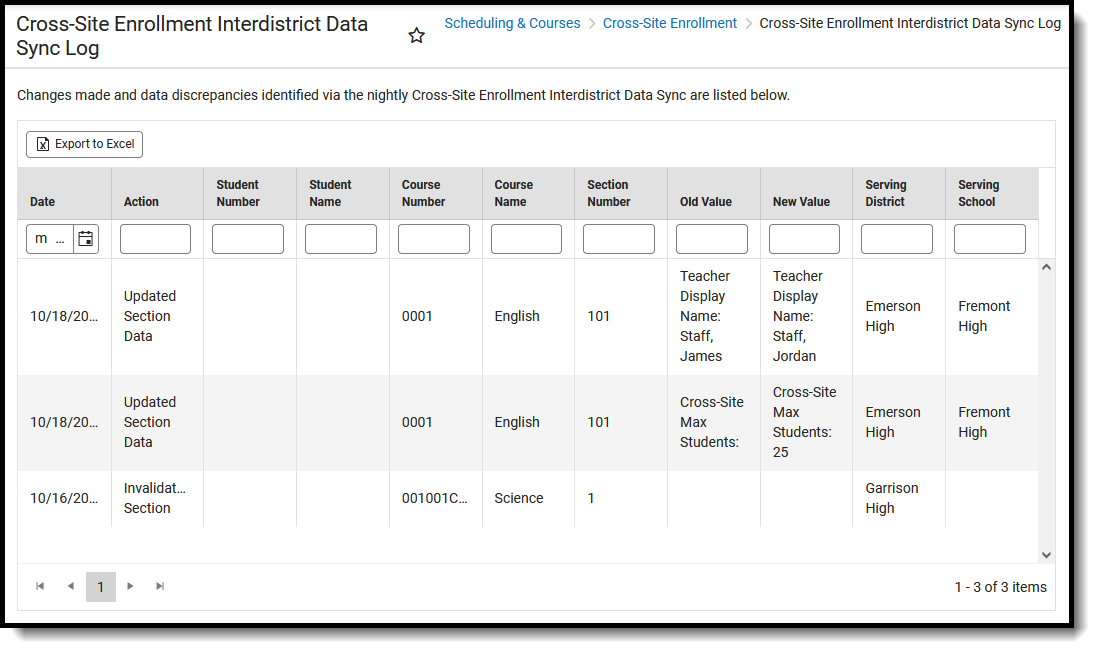Screen dimensions: 1099x653
Task: Click the Action filter text box
Action: tap(155, 239)
